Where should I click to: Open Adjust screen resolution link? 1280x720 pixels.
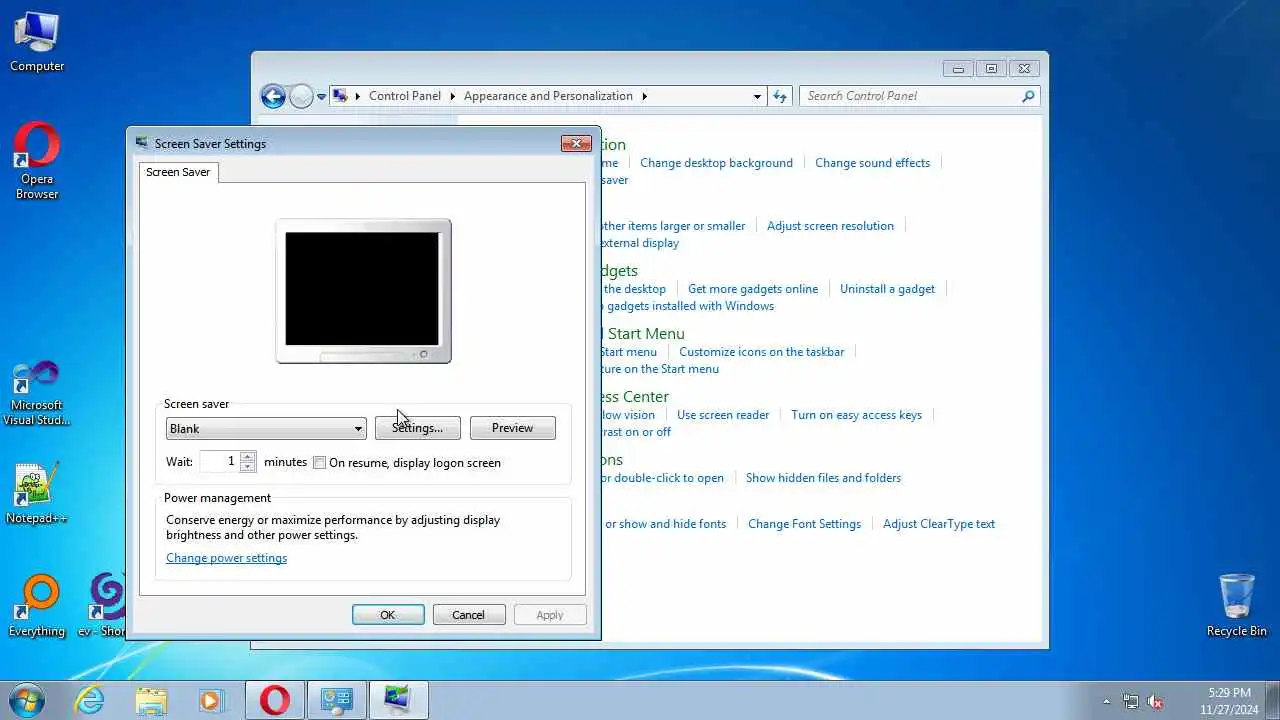pyautogui.click(x=830, y=226)
